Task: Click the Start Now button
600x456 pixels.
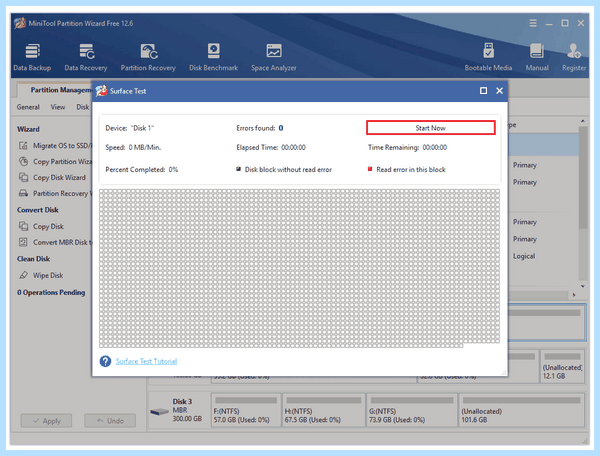Action: 430,128
